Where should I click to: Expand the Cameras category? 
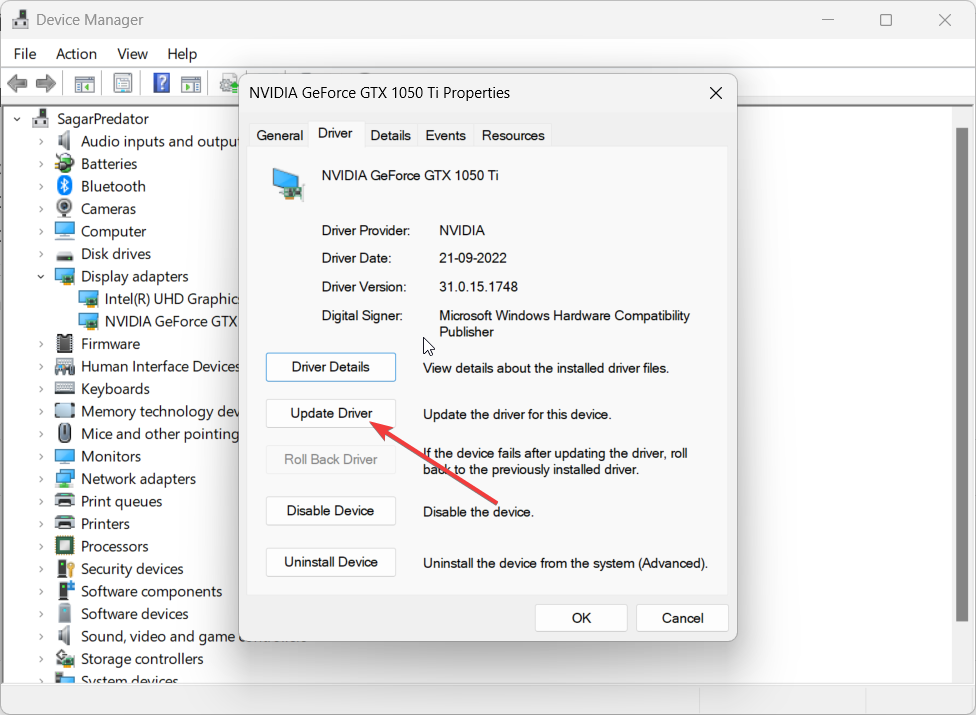[x=40, y=209]
